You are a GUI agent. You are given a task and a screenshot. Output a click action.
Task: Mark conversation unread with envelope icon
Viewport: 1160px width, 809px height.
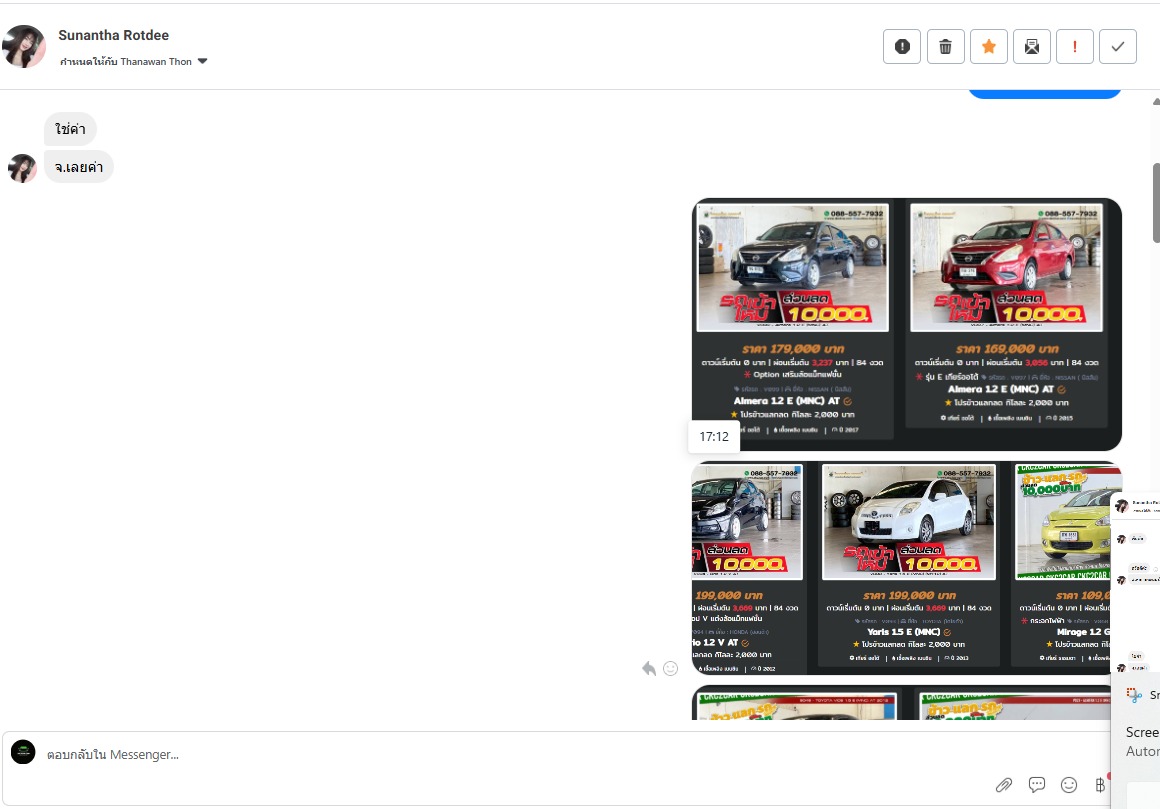coord(1031,47)
